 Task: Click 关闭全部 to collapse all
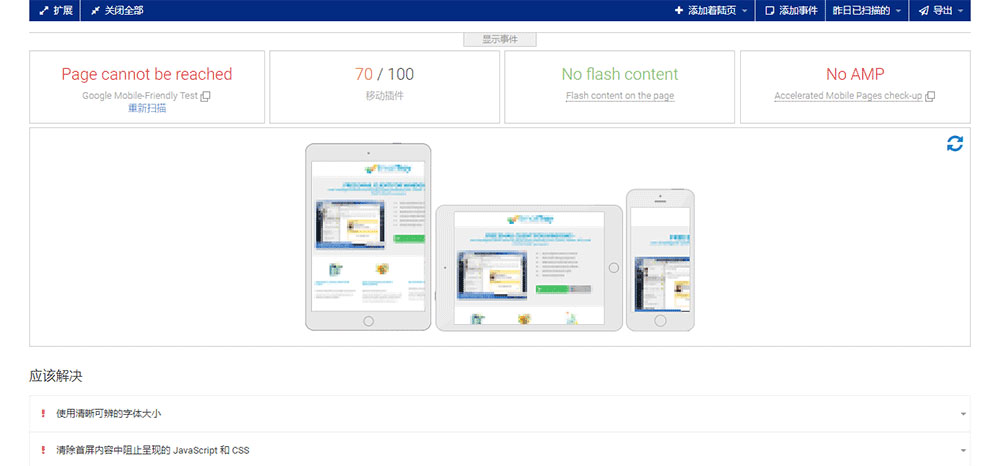click(x=116, y=10)
